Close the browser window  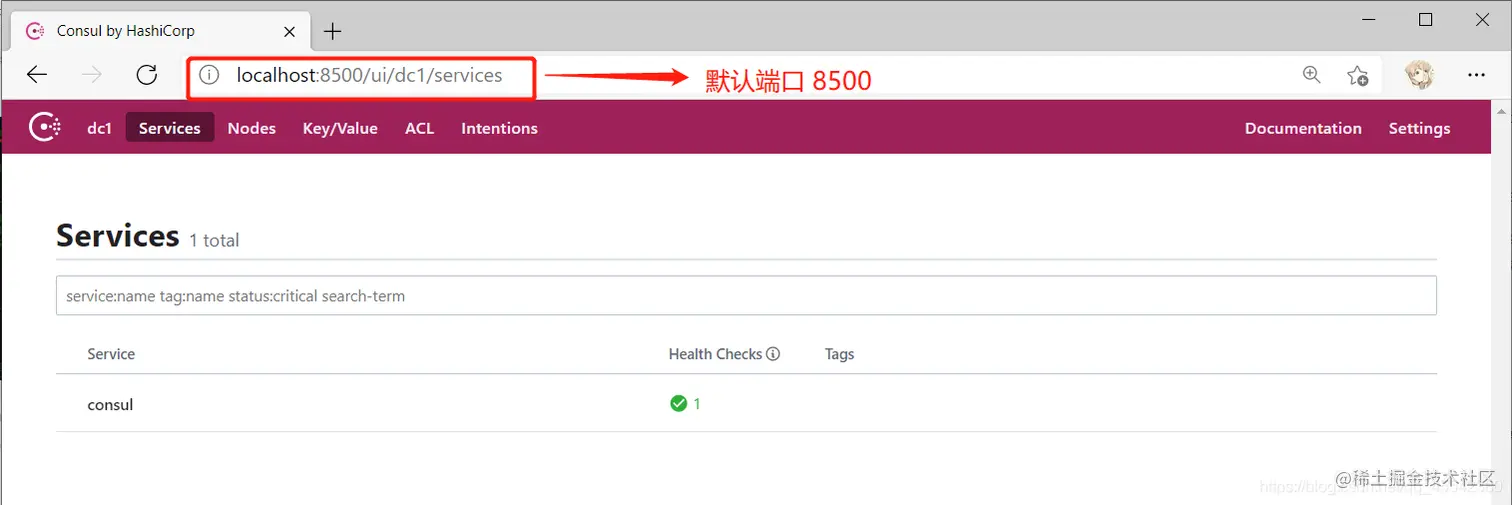(x=1482, y=20)
